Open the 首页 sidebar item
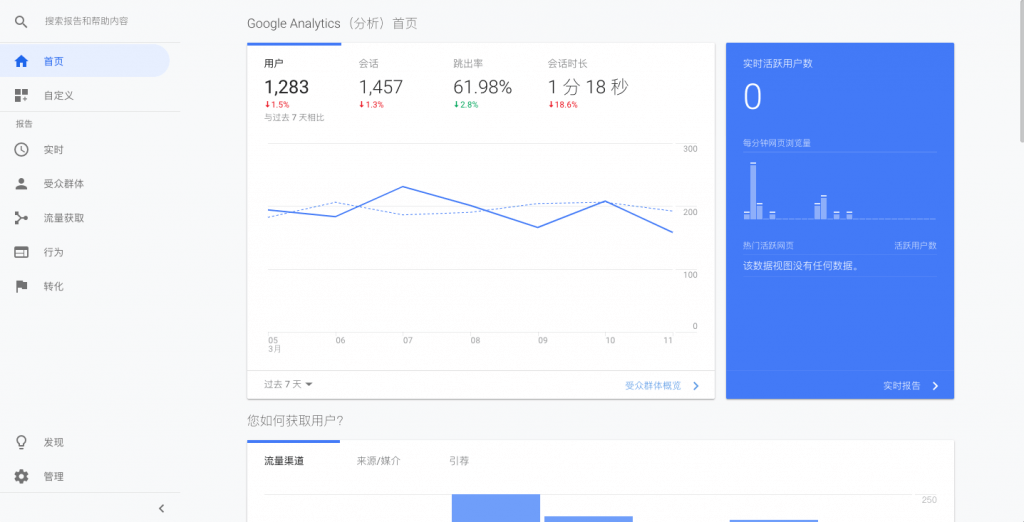Image resolution: width=1024 pixels, height=522 pixels. pos(84,61)
